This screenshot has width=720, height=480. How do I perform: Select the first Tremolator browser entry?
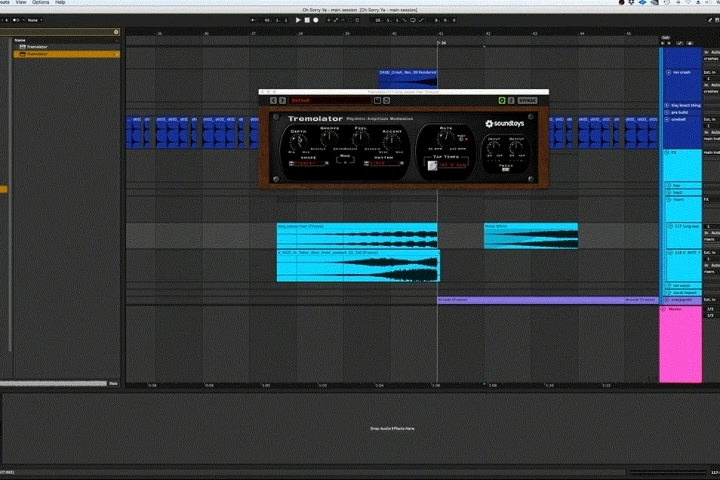click(x=67, y=47)
